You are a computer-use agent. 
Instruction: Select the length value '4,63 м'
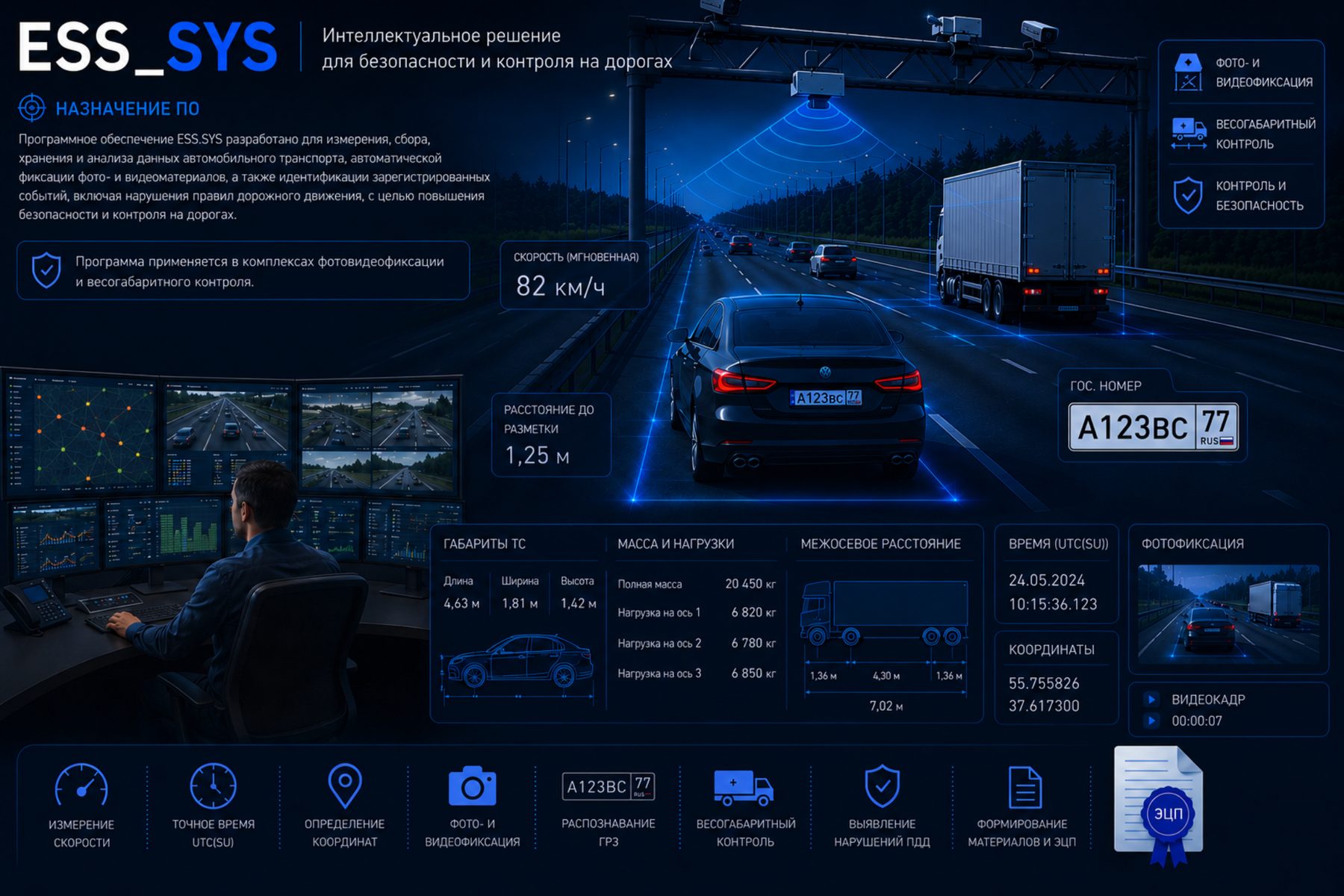coord(461,603)
